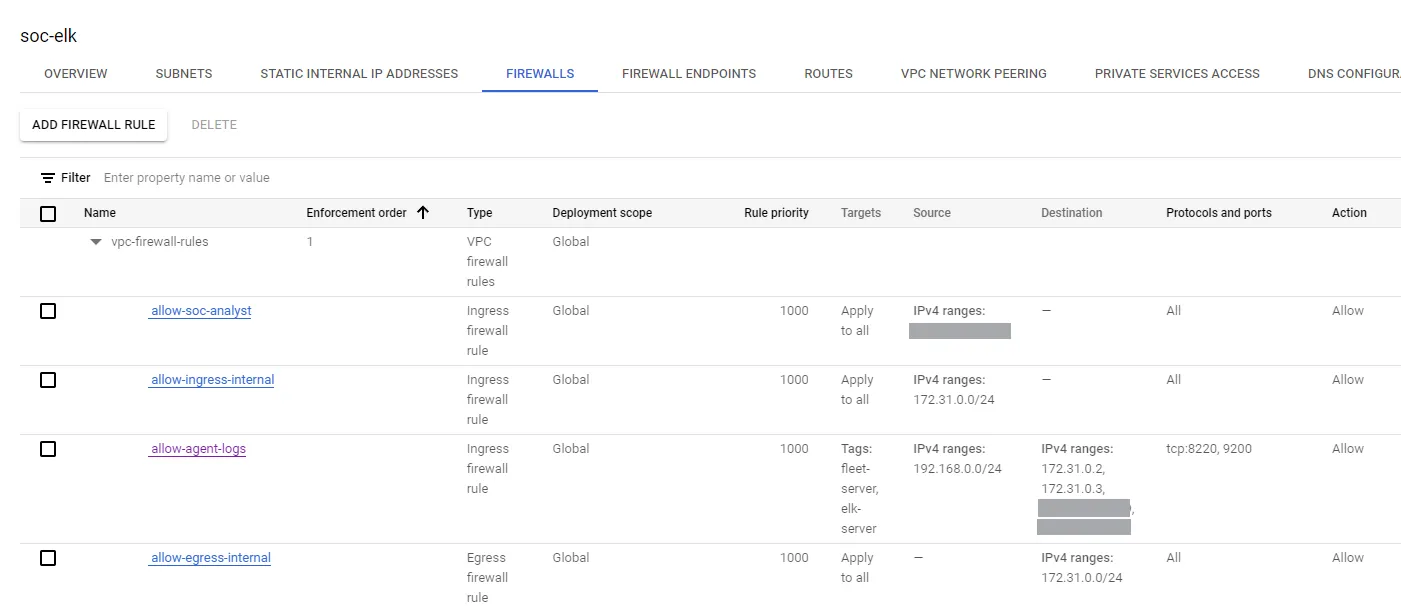Switch to the ROUTES tab
1401x606 pixels.
click(x=827, y=73)
